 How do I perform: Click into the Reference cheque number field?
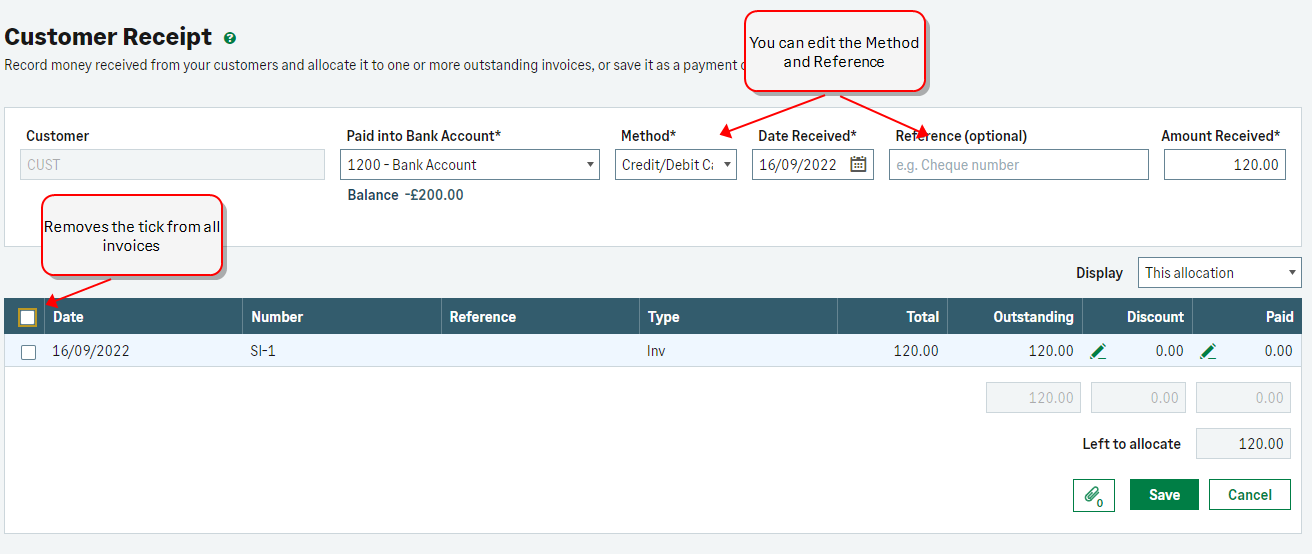1018,165
